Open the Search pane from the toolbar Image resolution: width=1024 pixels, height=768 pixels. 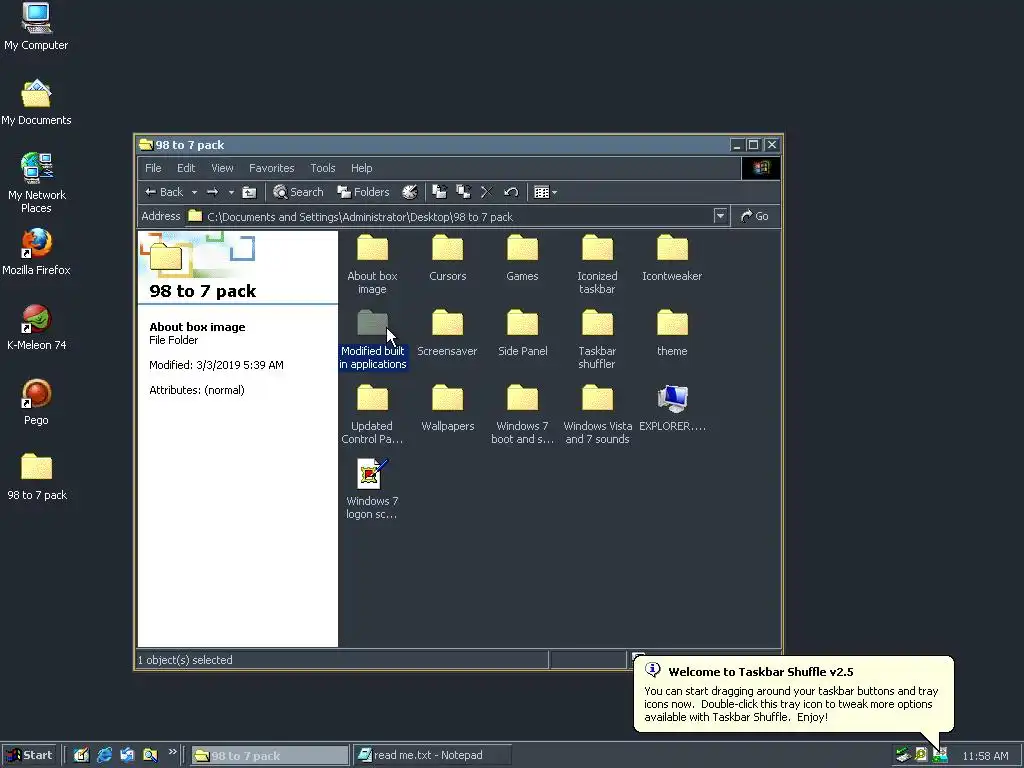pos(298,192)
